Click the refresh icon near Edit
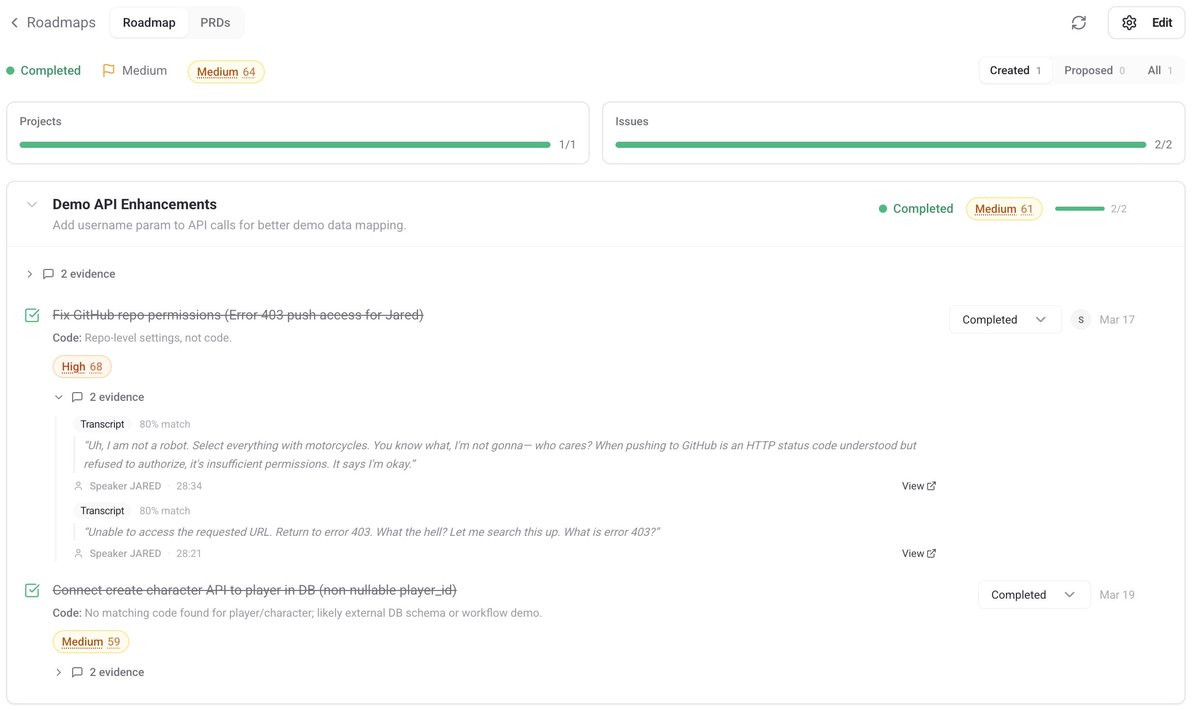This screenshot has height=710, width=1200. coord(1078,22)
